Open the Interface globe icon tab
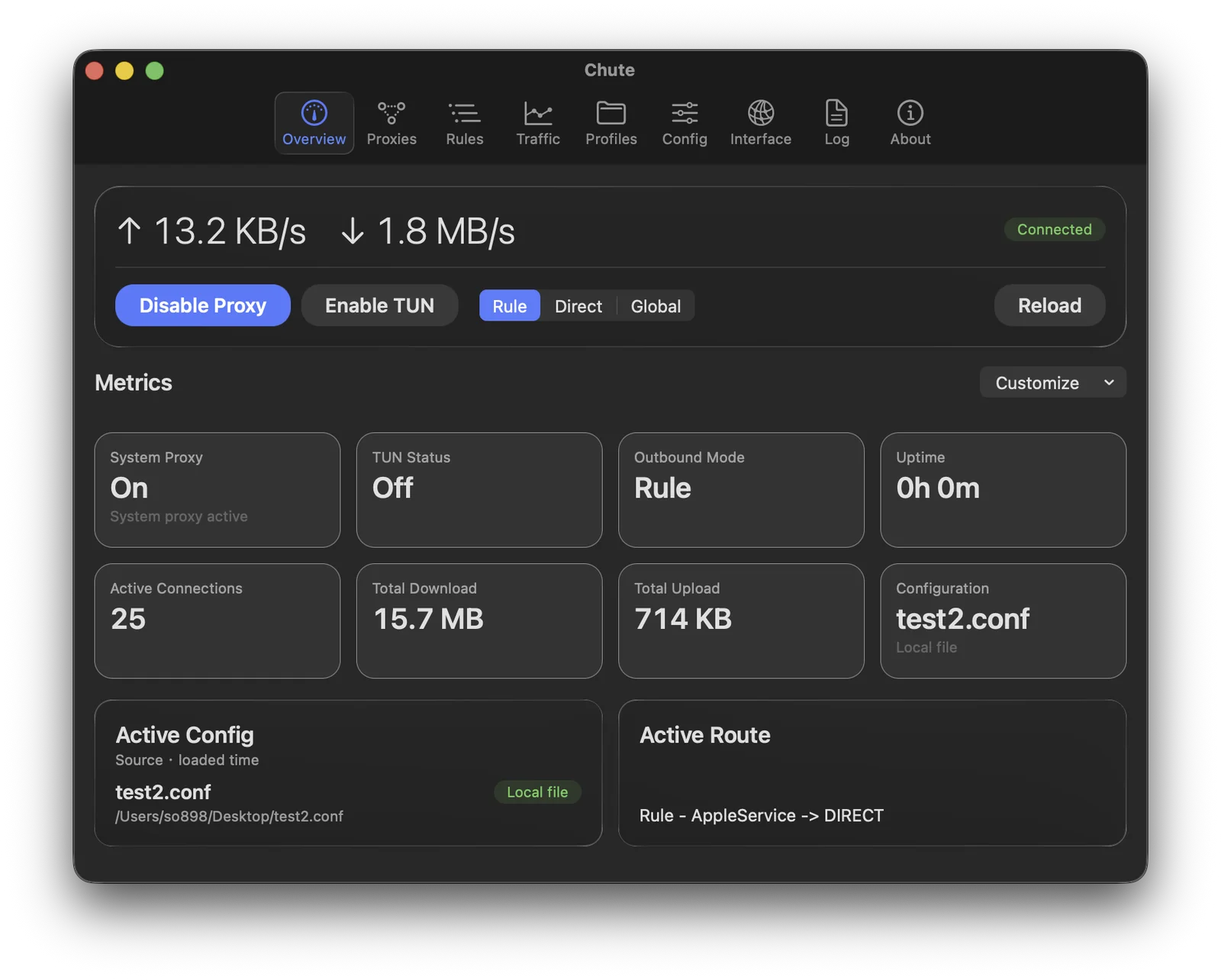 (760, 123)
